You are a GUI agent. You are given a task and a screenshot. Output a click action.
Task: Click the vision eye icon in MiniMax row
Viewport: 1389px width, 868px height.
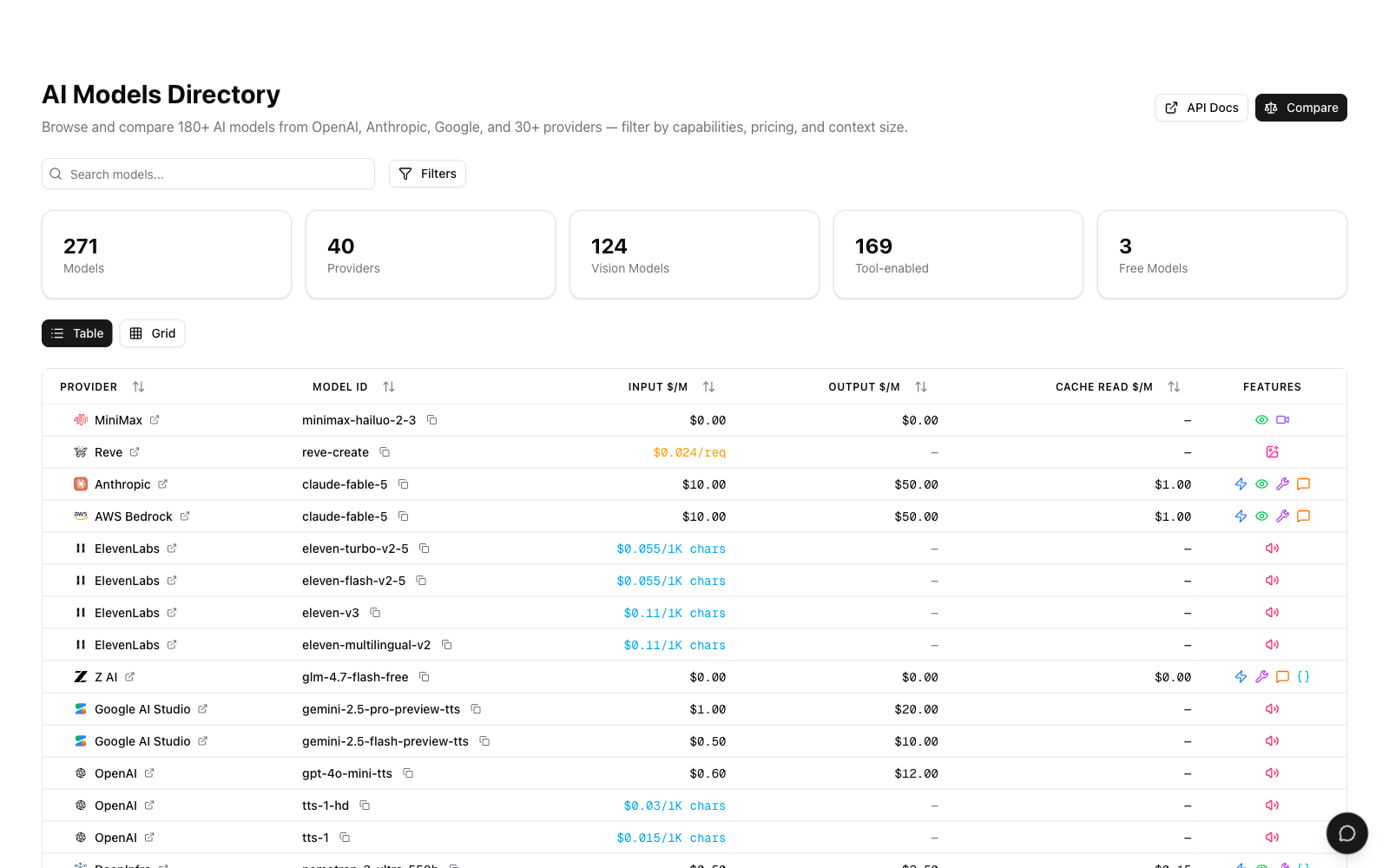coord(1261,420)
